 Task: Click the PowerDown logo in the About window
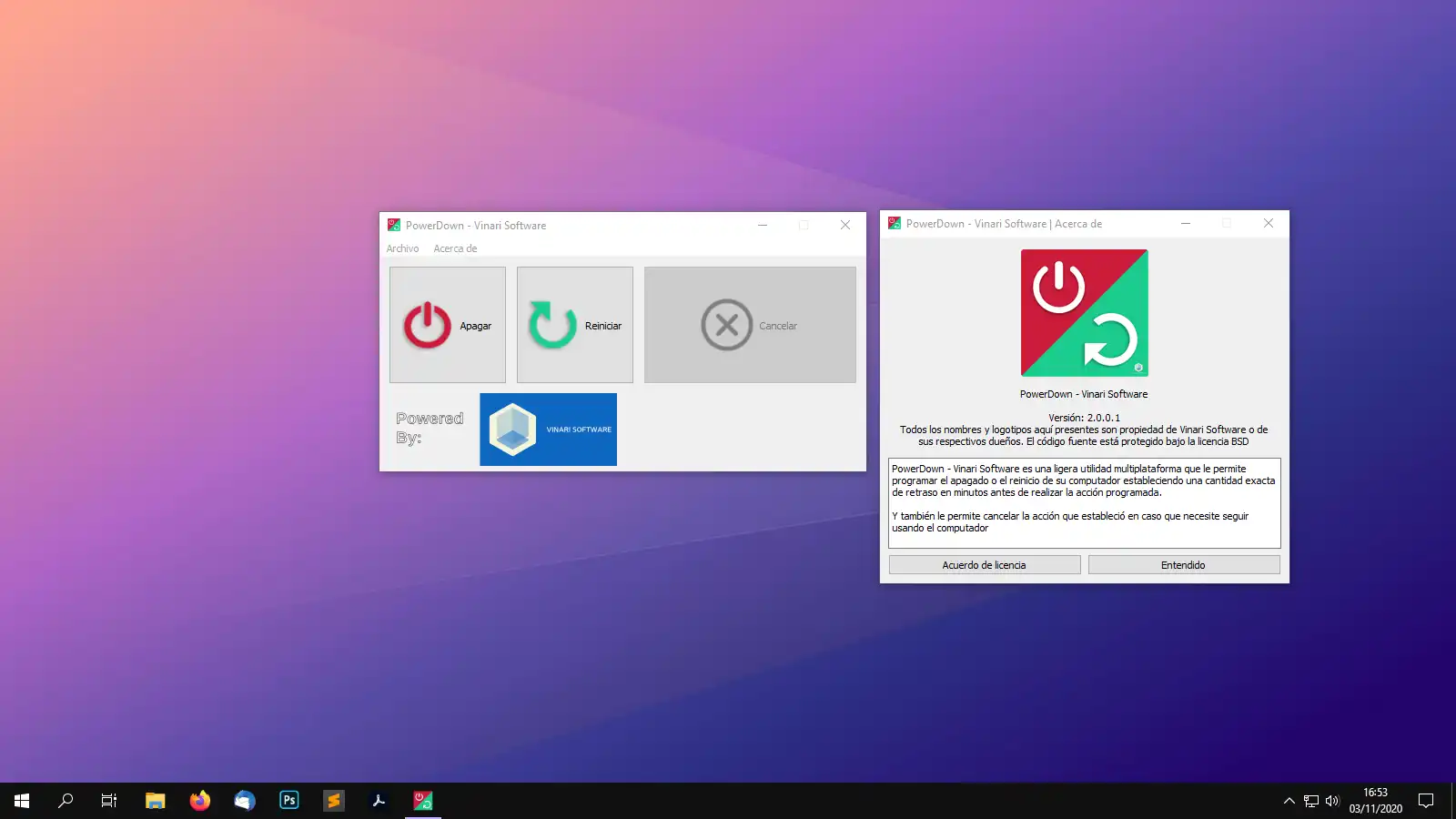[1085, 313]
